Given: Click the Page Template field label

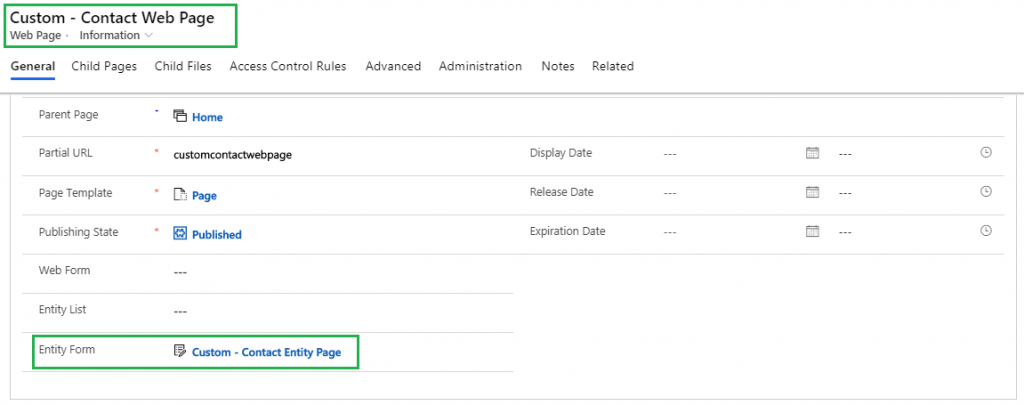Looking at the screenshot, I should click(x=75, y=193).
